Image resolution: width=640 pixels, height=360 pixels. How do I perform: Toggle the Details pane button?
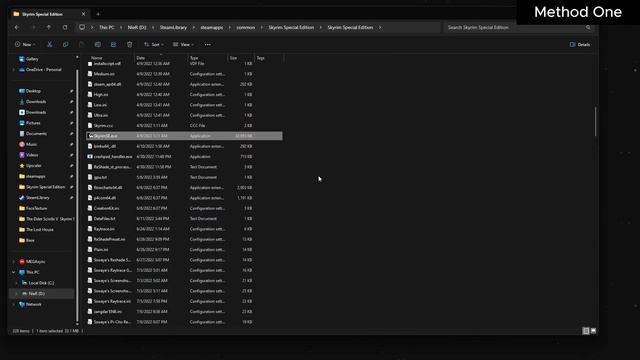click(580, 44)
